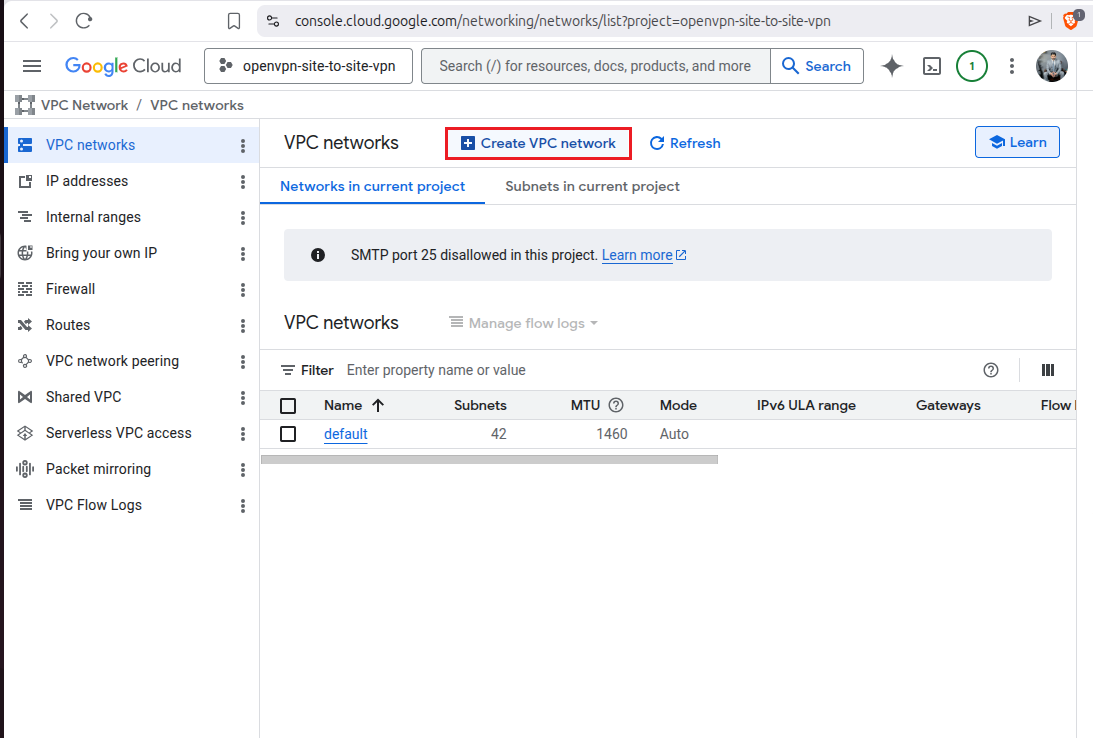Open the user account avatar
Screen dimensions: 1093x738
1052,66
